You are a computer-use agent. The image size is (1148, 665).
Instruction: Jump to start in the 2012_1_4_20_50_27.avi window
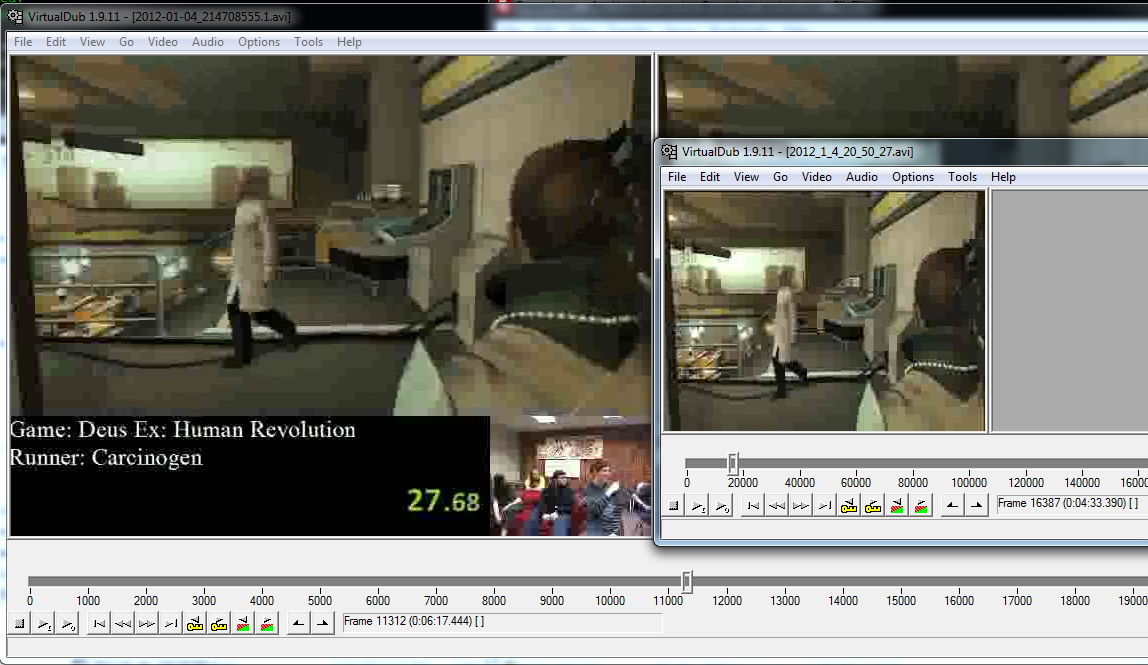(753, 505)
